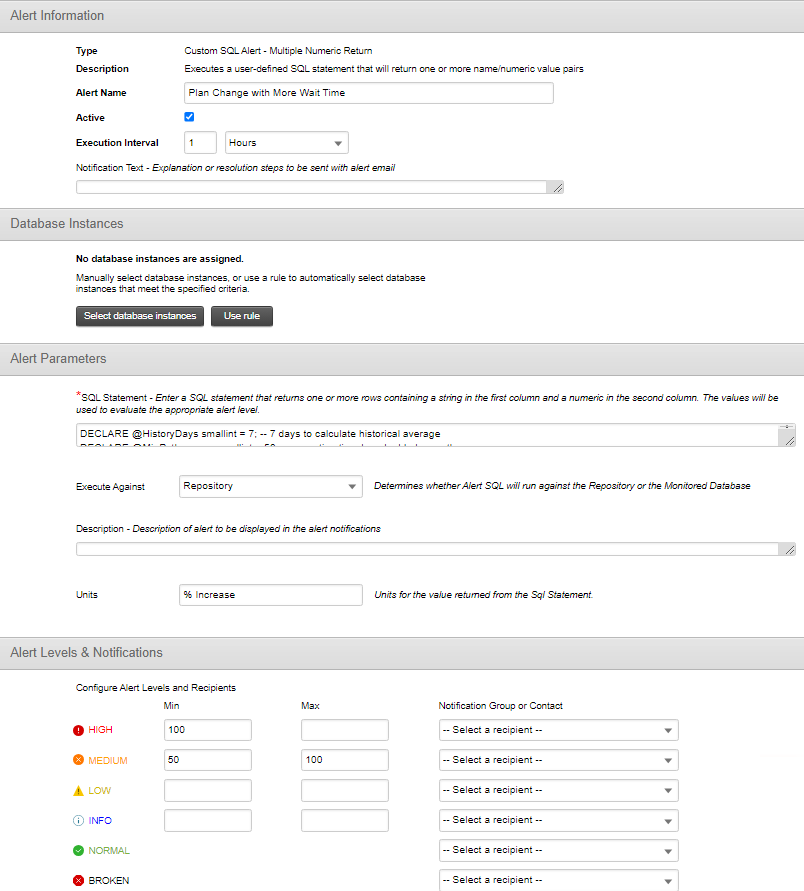Open the MEDIUM level recipient dropdown
The image size is (804, 891).
coord(559,760)
